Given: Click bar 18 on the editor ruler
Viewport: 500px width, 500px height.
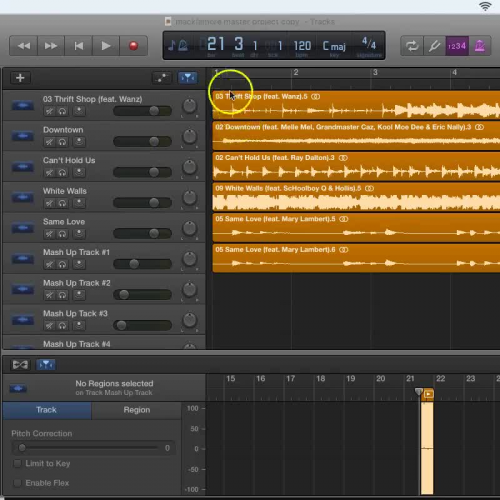Looking at the screenshot, I should [x=321, y=379].
